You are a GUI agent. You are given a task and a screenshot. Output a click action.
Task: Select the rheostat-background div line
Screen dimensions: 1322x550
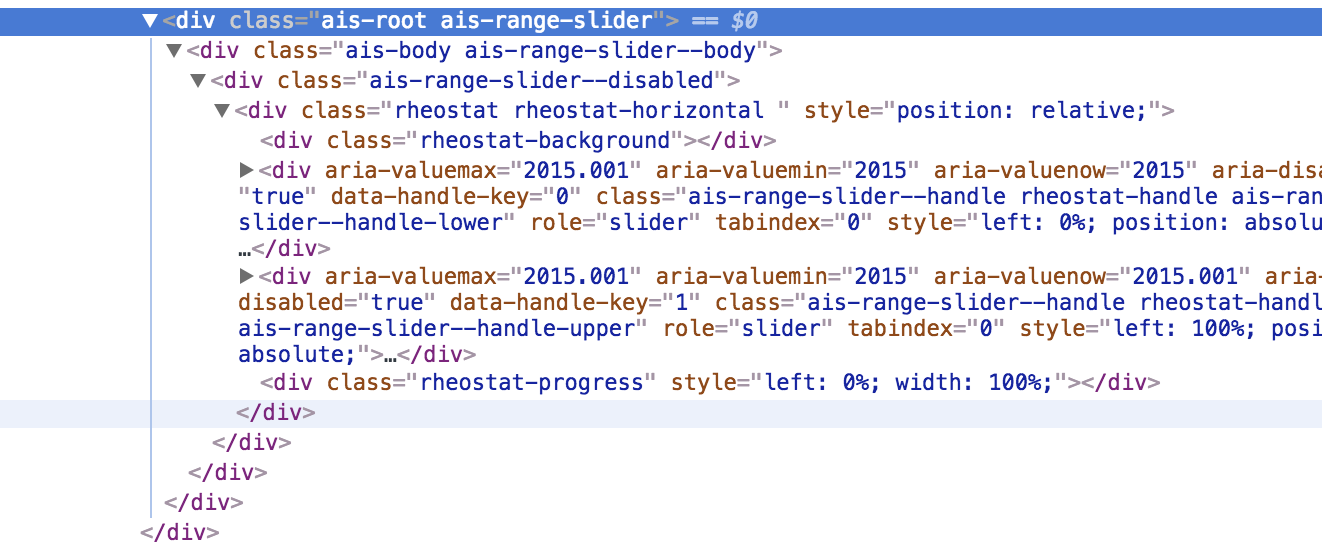pos(518,140)
